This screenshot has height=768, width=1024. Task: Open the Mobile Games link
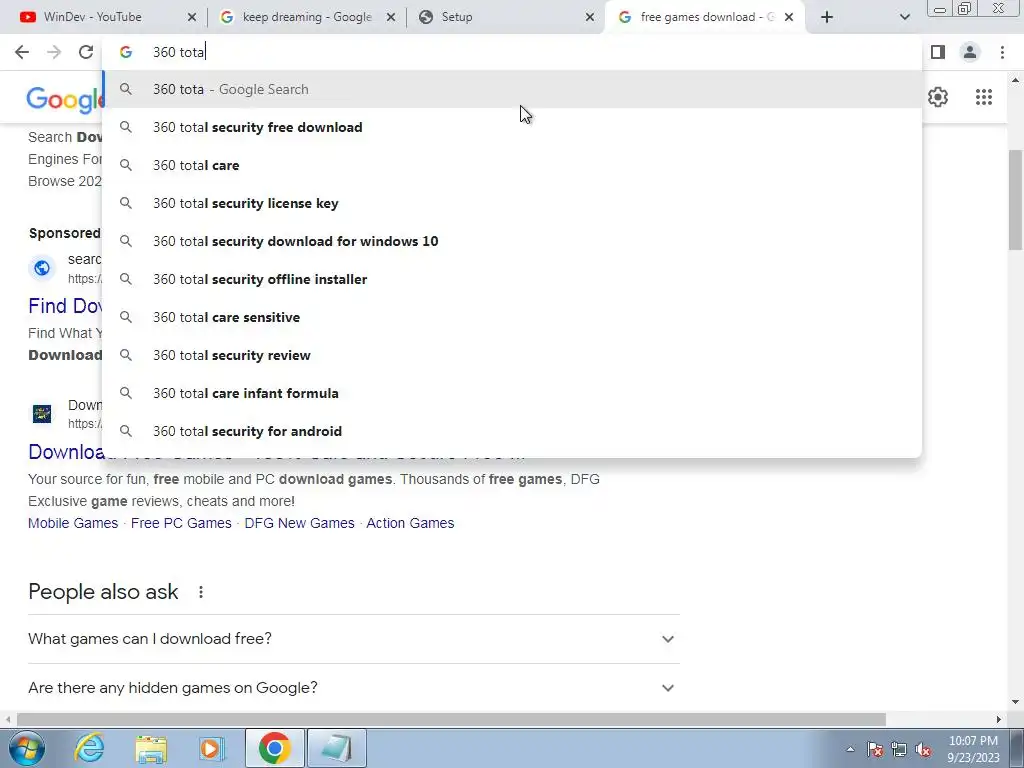[x=73, y=523]
